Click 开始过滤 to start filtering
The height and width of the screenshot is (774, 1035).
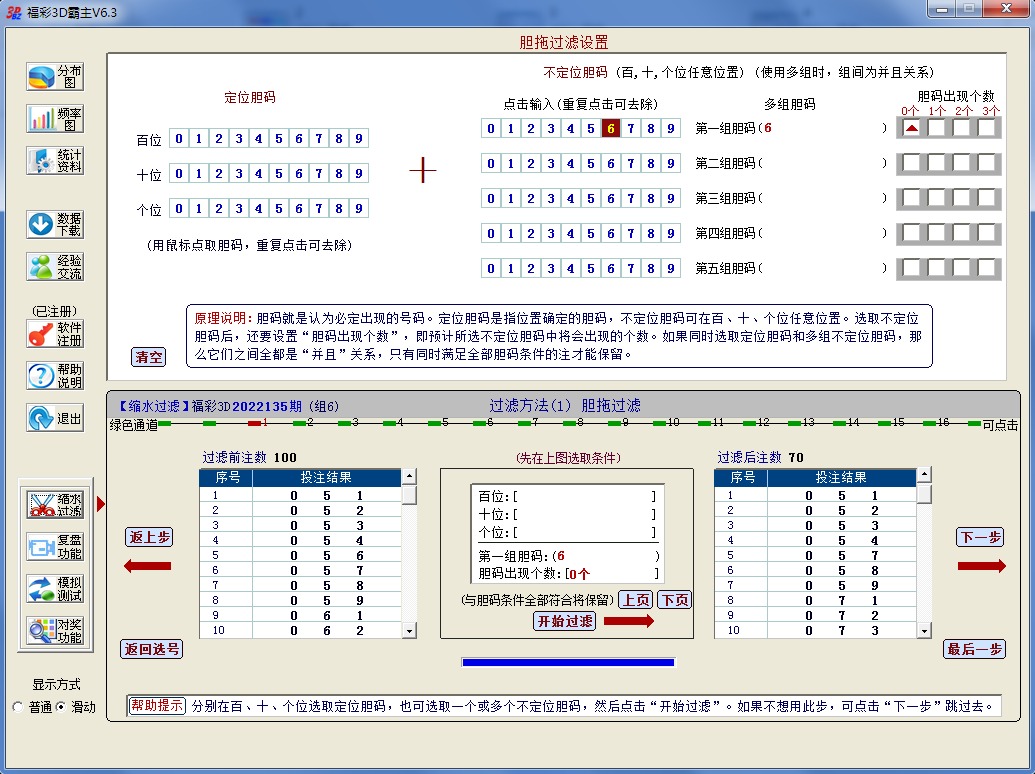coord(565,621)
